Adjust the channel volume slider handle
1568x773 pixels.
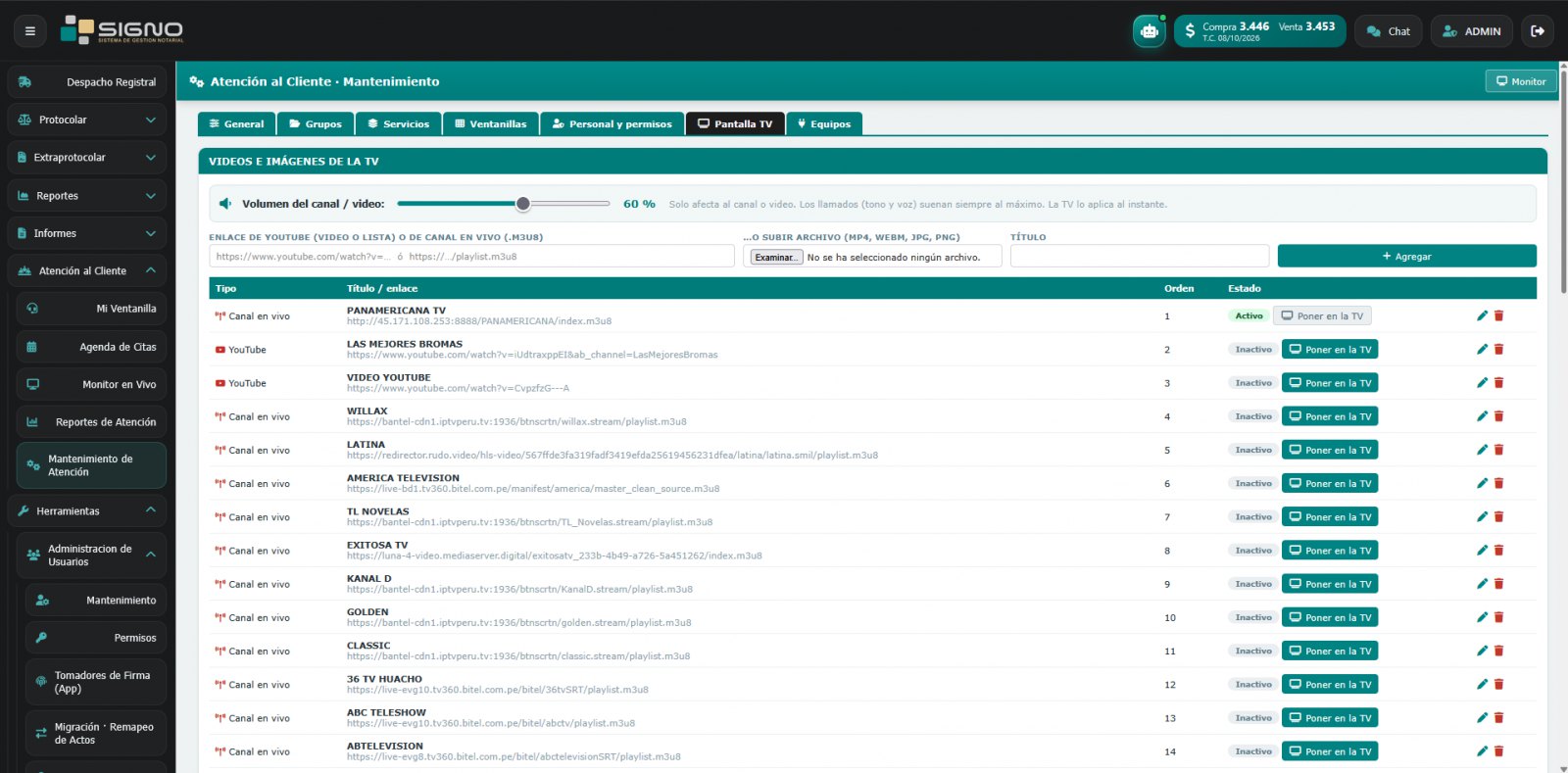coord(523,204)
